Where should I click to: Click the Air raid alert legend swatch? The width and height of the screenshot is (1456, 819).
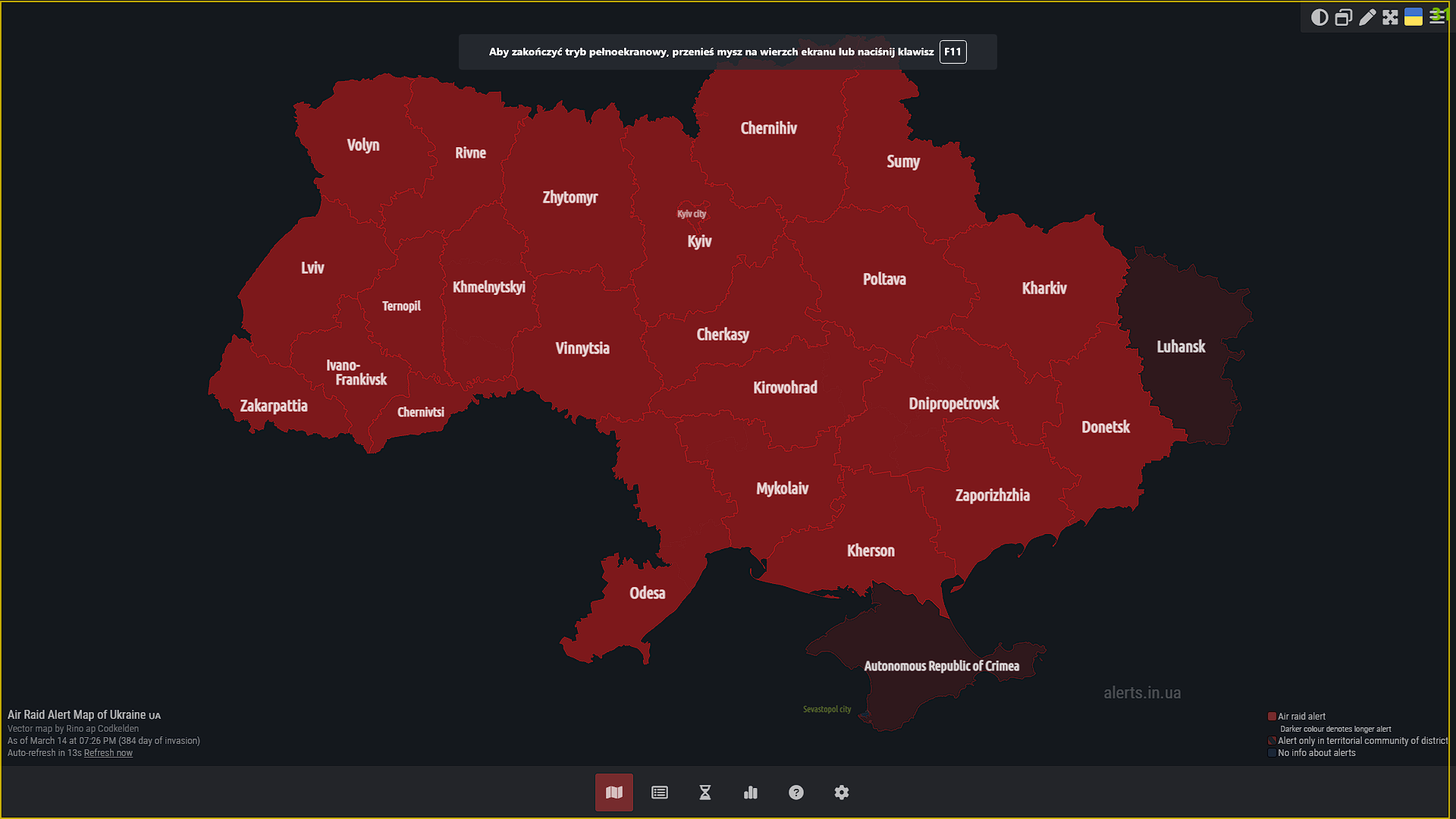coord(1272,716)
